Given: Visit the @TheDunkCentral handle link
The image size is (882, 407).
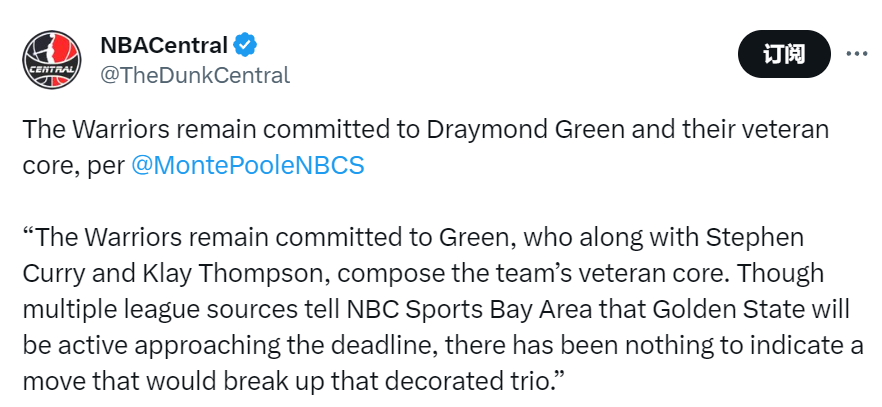Looking at the screenshot, I should 195,75.
